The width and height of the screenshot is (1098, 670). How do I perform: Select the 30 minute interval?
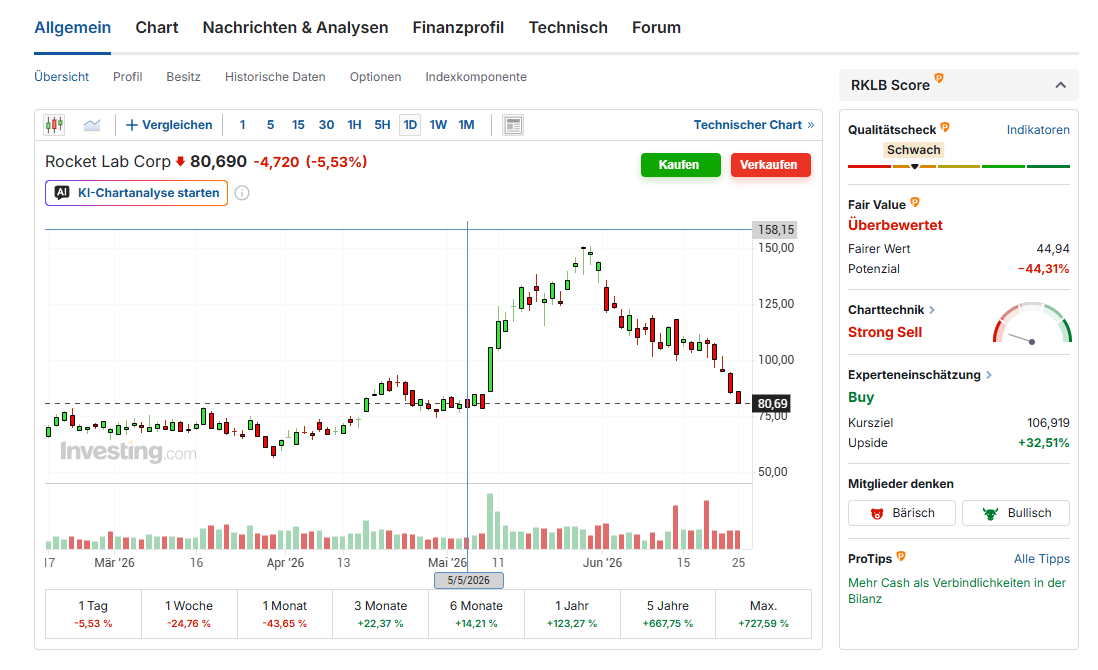point(326,125)
